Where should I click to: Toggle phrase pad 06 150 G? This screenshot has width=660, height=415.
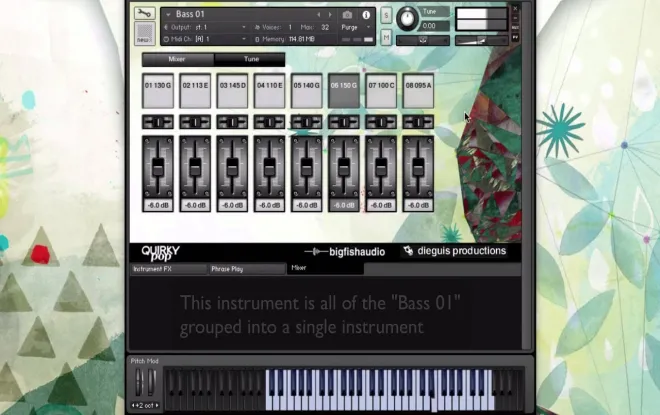coord(343,91)
